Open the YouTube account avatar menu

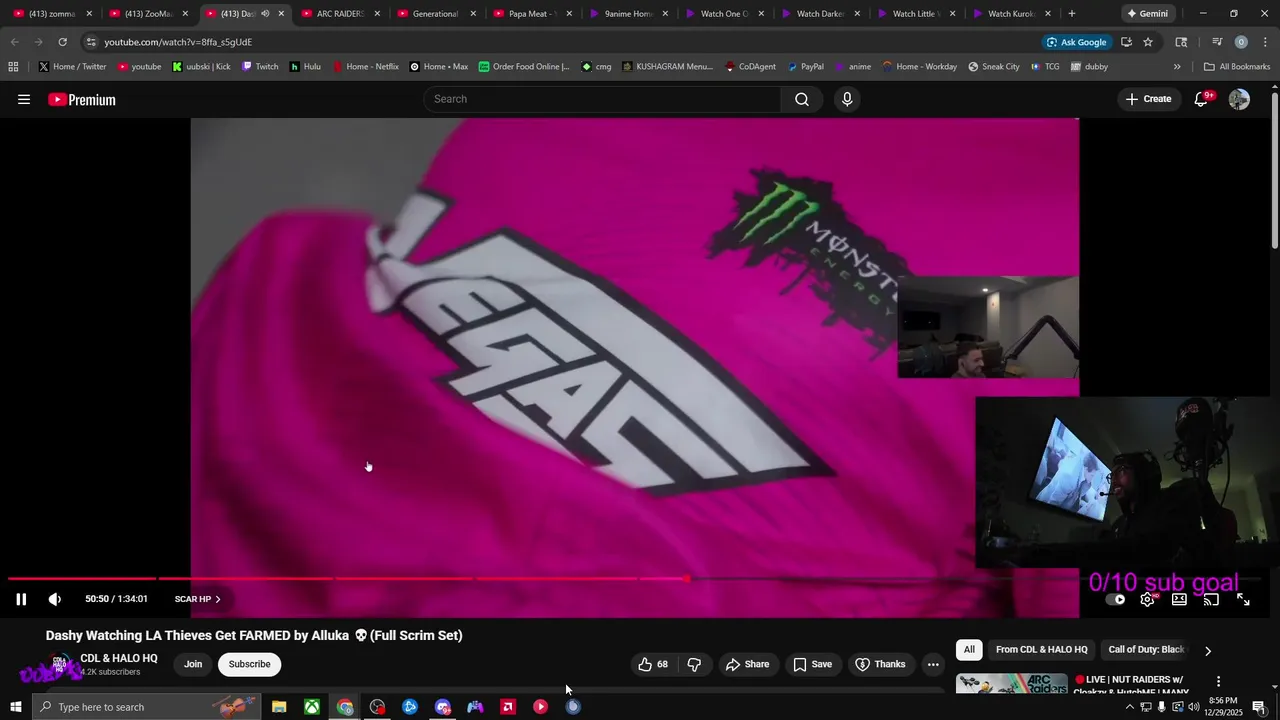pyautogui.click(x=1239, y=99)
